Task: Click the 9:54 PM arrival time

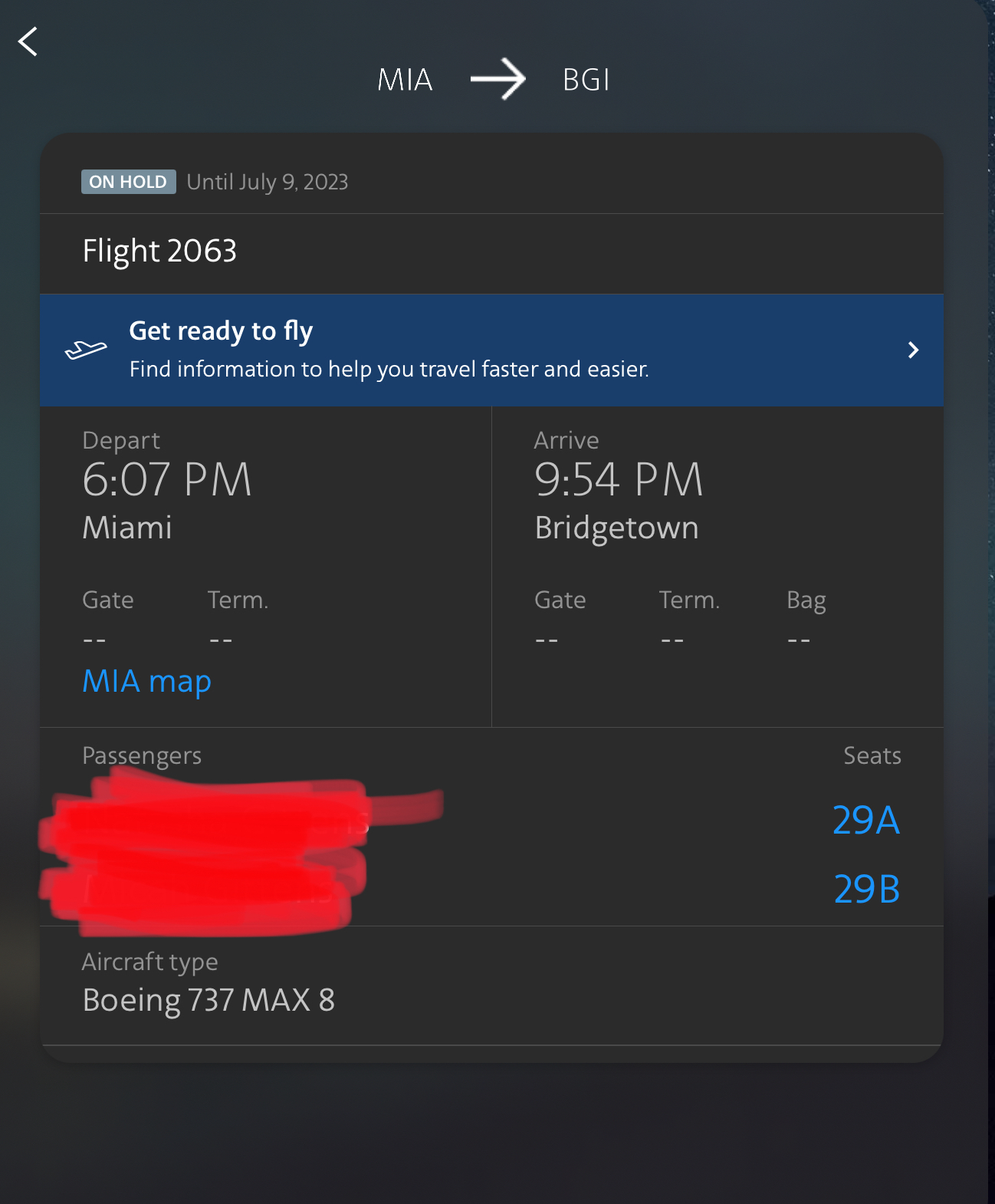Action: click(x=619, y=479)
